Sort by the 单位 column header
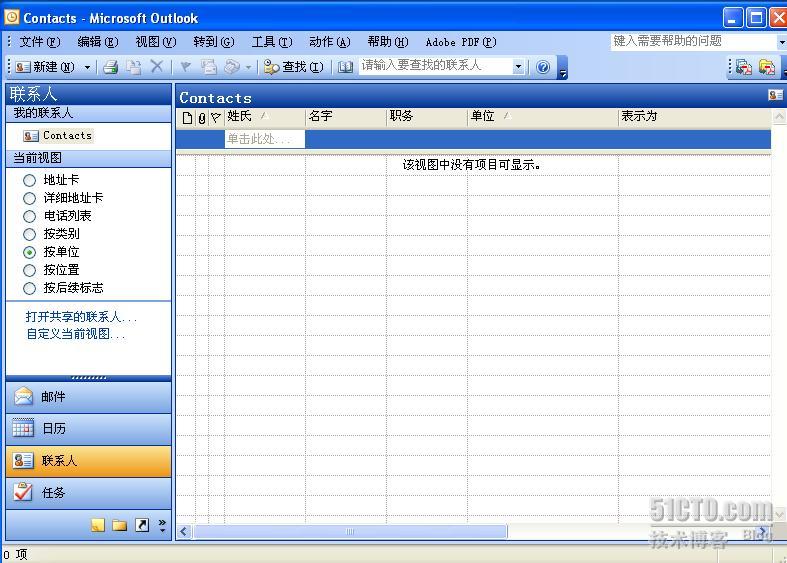The width and height of the screenshot is (787, 563). (x=543, y=117)
